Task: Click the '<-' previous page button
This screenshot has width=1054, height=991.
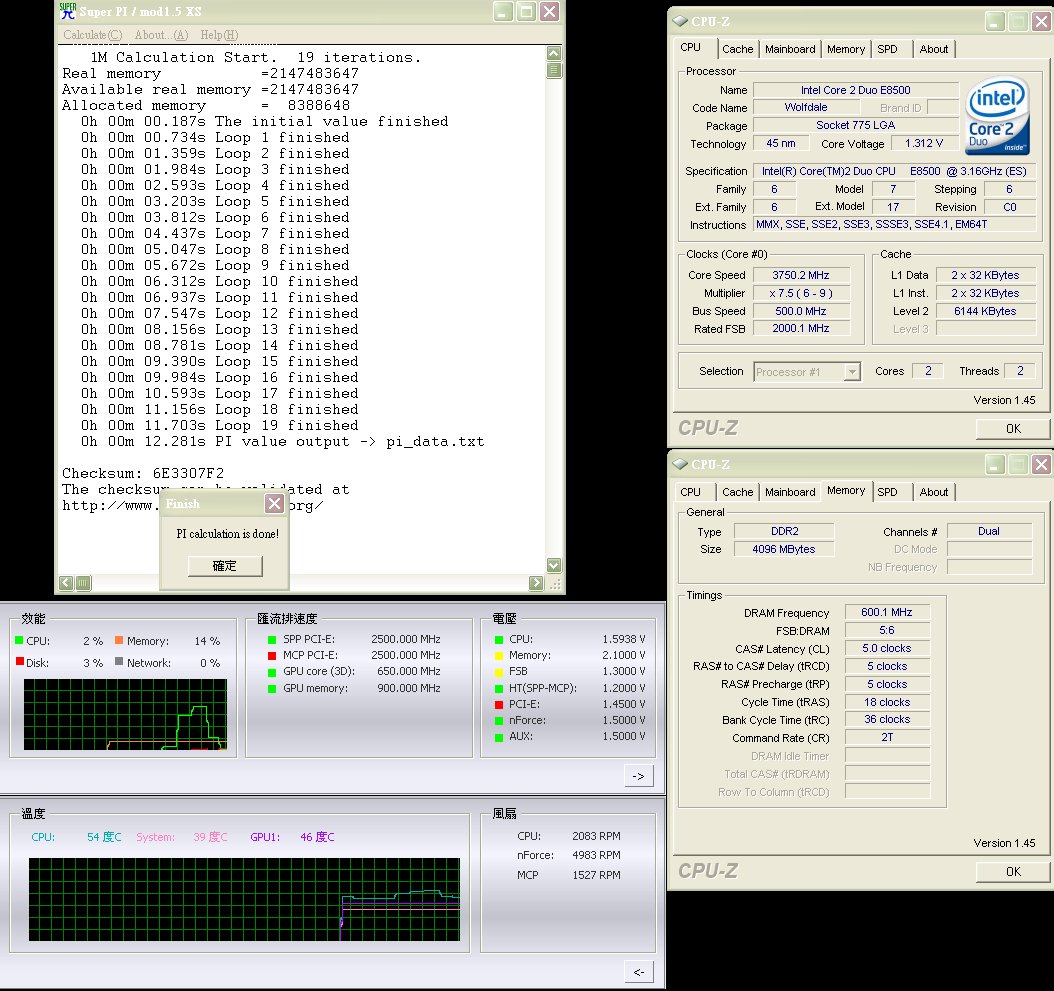Action: [639, 972]
